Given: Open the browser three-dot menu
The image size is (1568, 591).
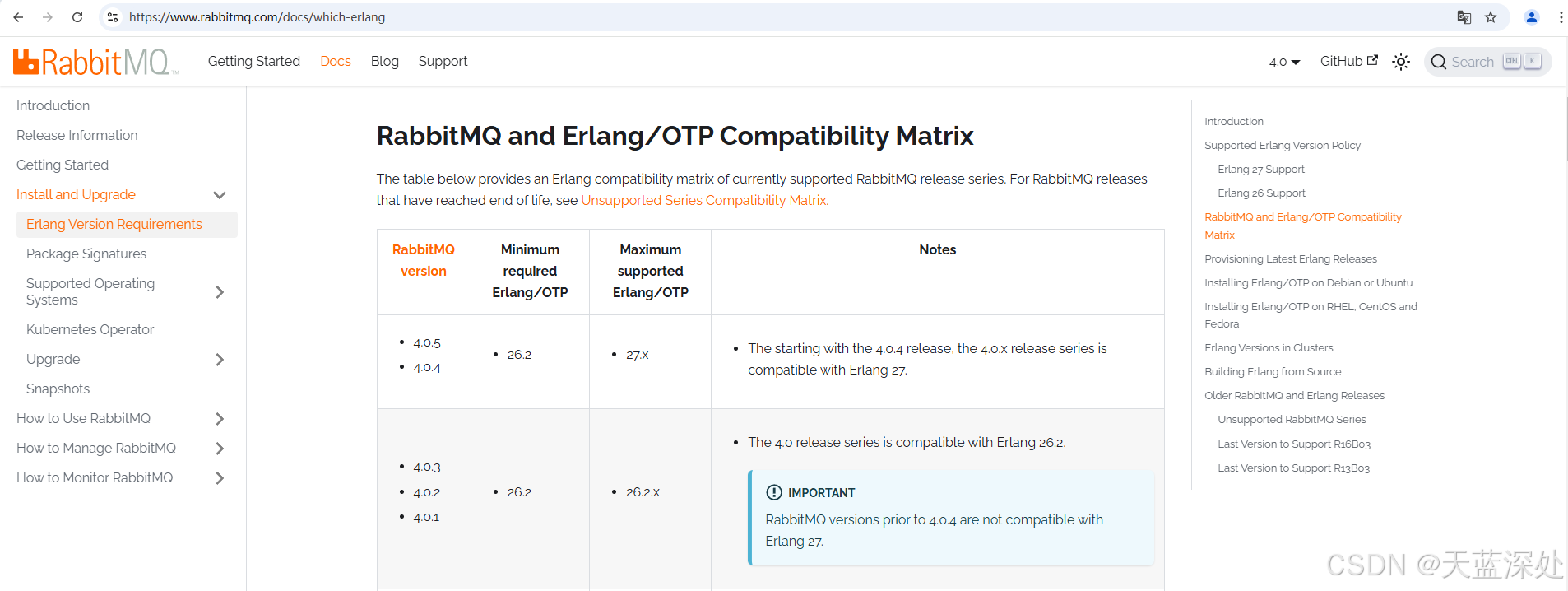Looking at the screenshot, I should point(1561,16).
